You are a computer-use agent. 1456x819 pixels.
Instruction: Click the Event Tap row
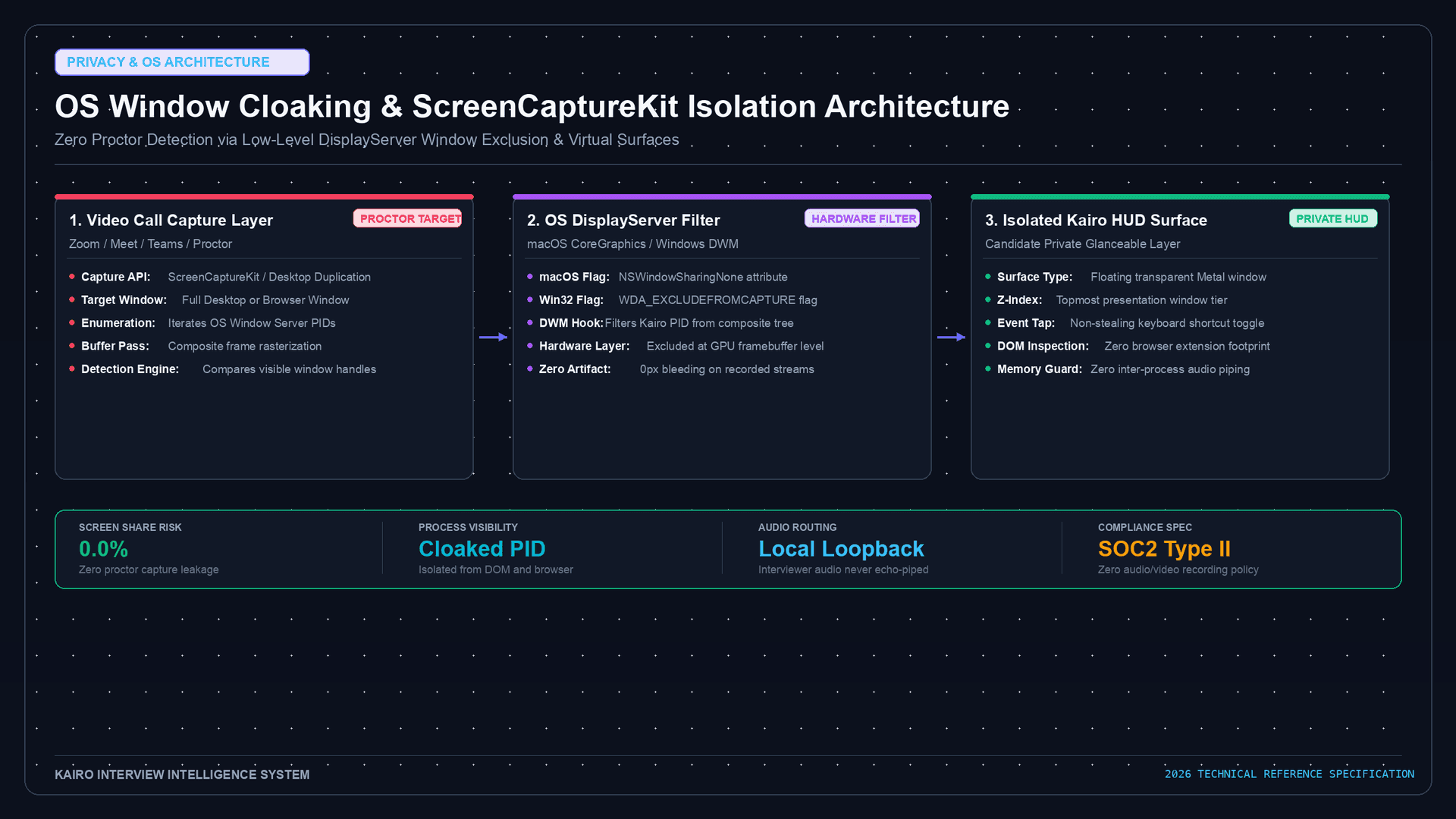[1125, 323]
